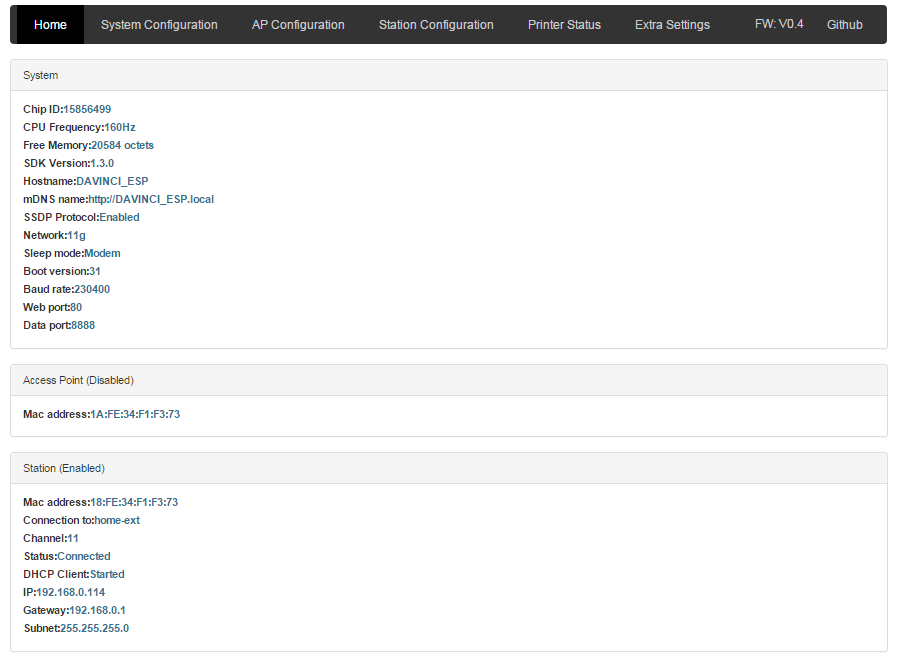Switch to Station Configuration page

(x=436, y=24)
